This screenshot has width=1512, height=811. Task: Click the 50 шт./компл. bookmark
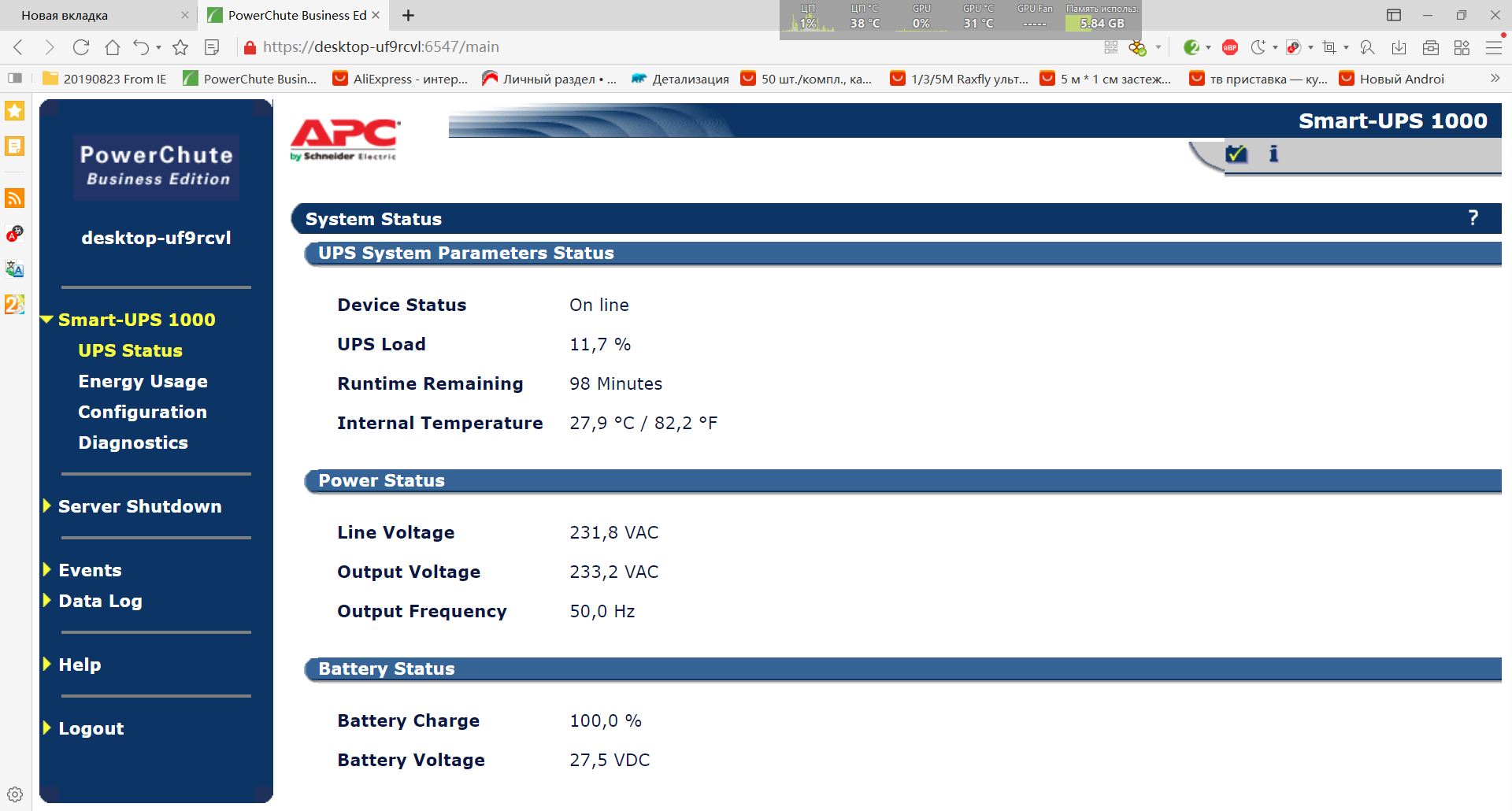coord(806,79)
